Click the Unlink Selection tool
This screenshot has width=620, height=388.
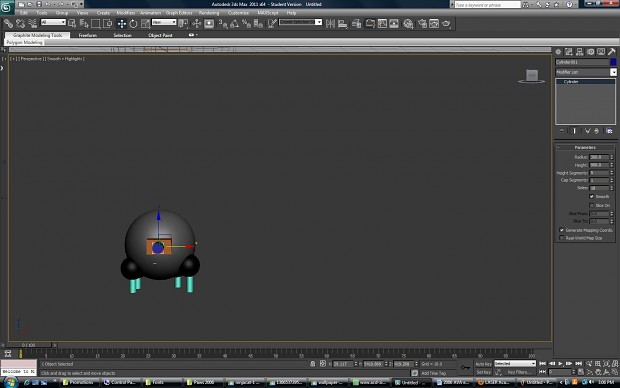pos(20,24)
